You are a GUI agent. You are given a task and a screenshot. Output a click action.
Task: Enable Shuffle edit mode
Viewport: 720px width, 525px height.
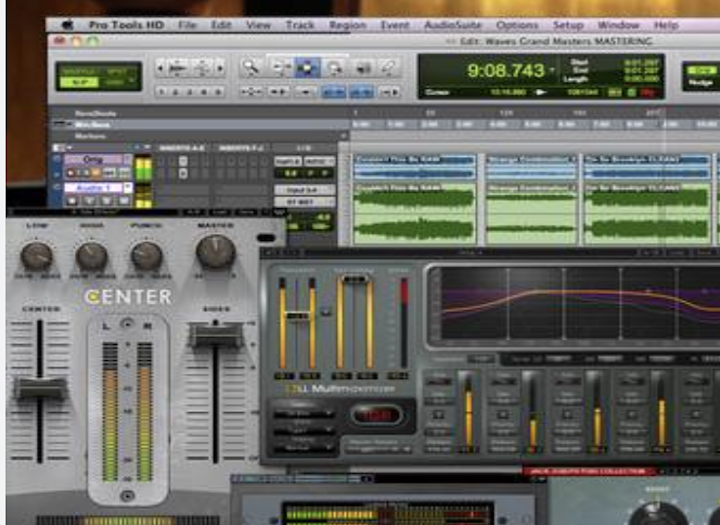79,72
